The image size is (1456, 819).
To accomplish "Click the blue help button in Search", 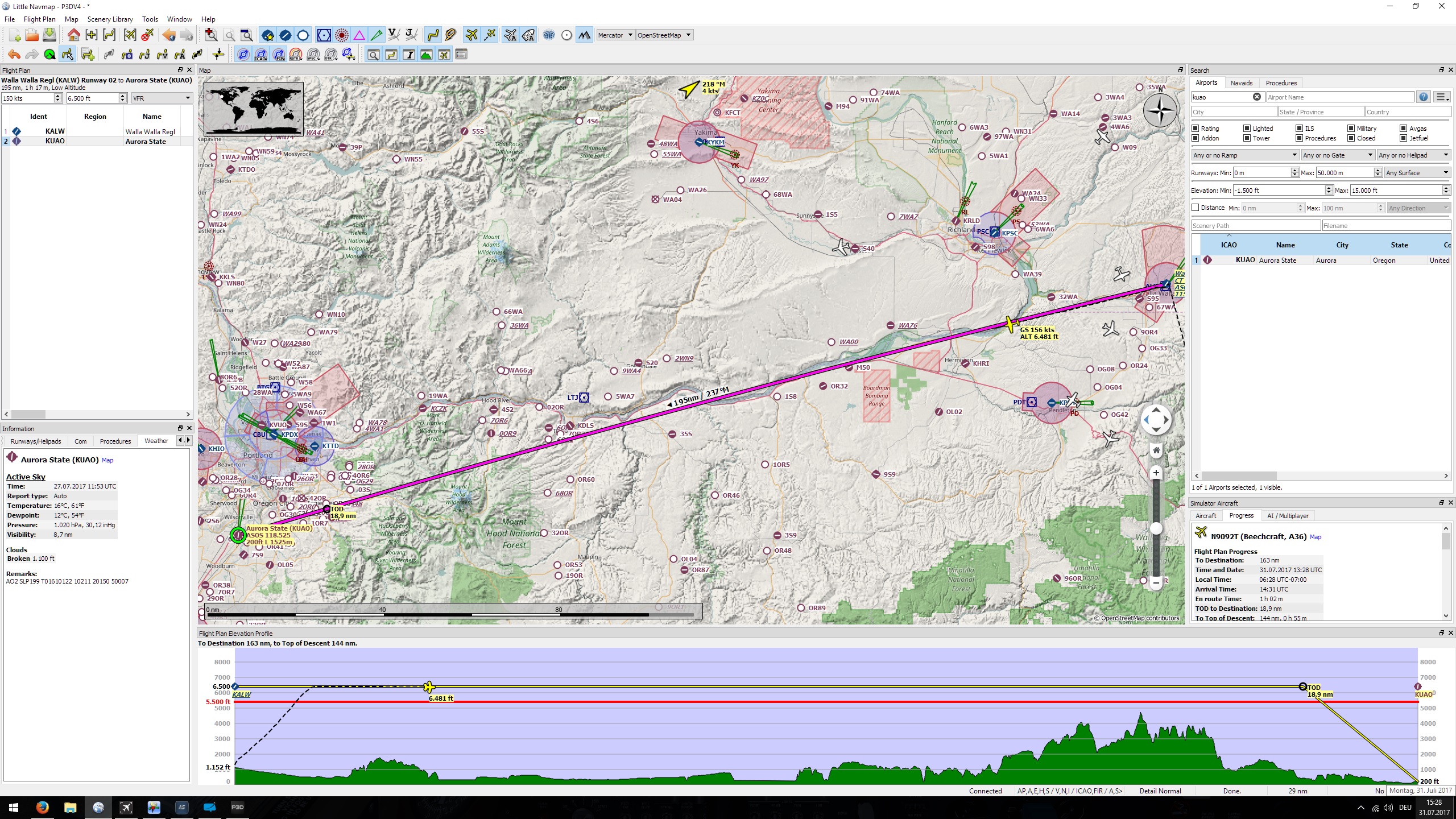I will [x=1423, y=97].
